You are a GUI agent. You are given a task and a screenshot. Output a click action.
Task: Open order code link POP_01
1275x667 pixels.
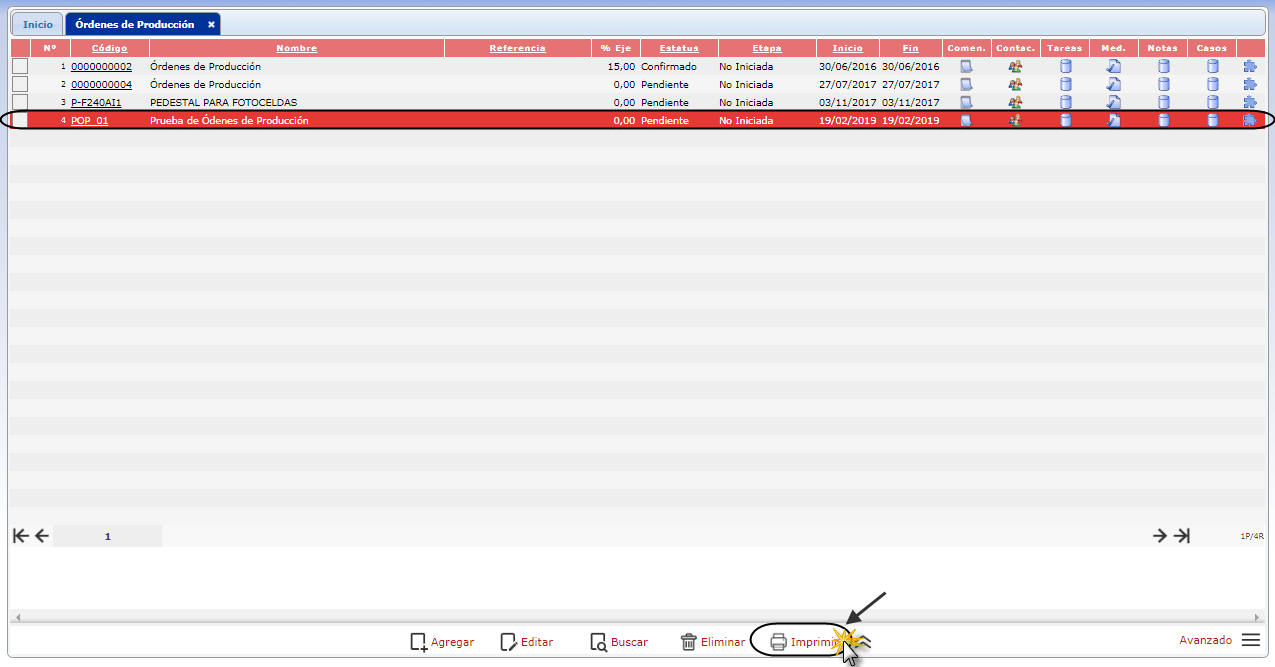tap(89, 121)
